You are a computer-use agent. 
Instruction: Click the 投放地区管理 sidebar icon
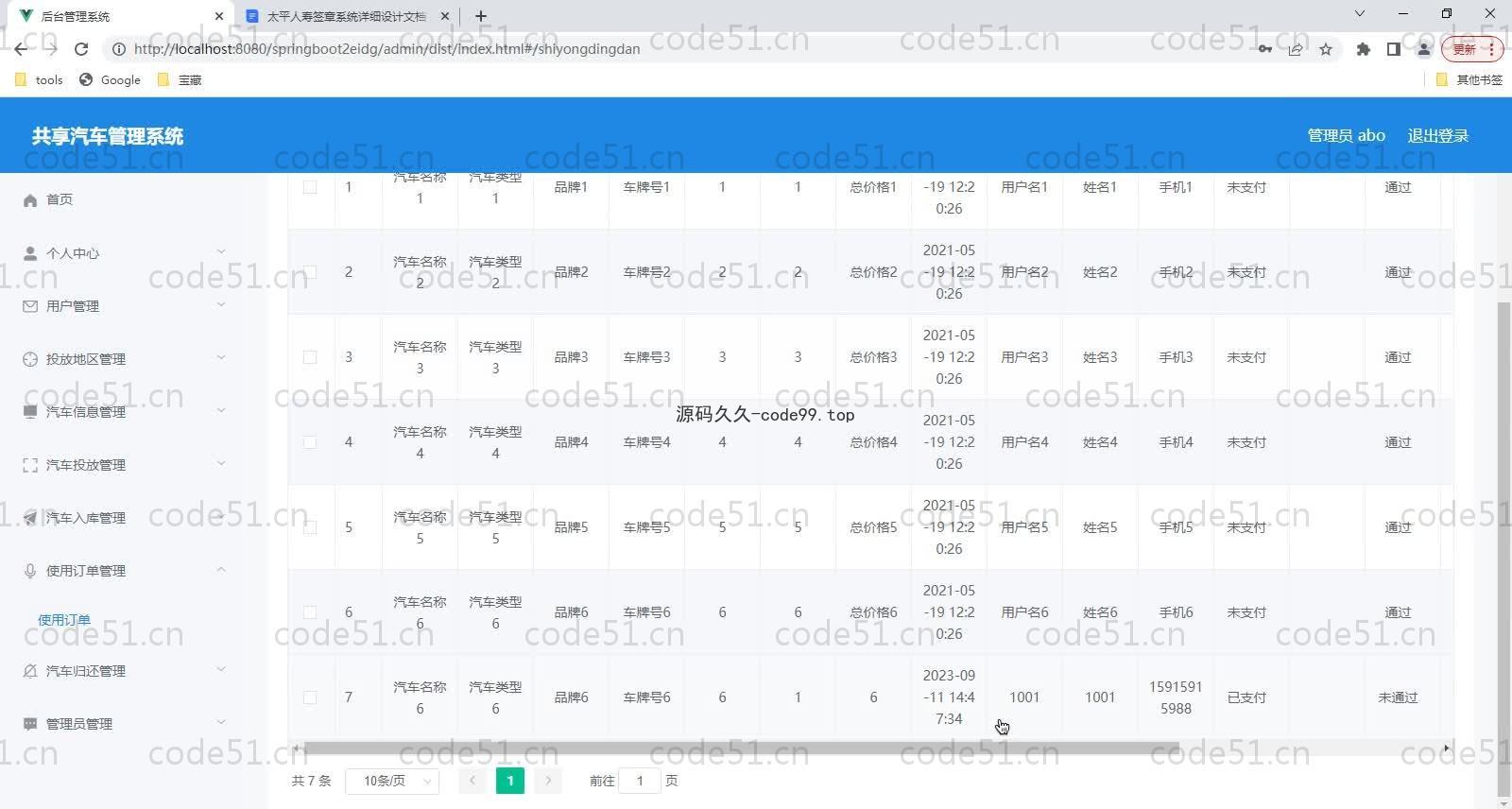30,359
